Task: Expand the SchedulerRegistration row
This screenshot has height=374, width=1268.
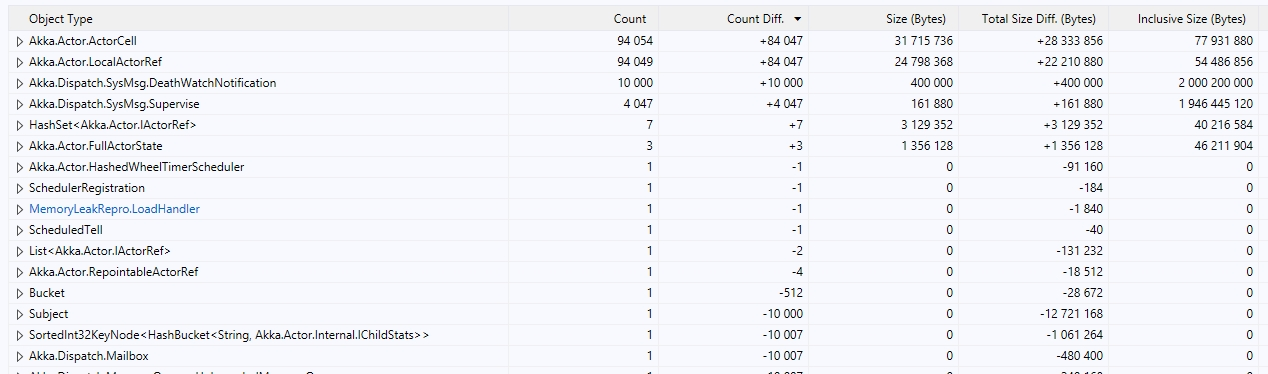Action: [x=20, y=188]
